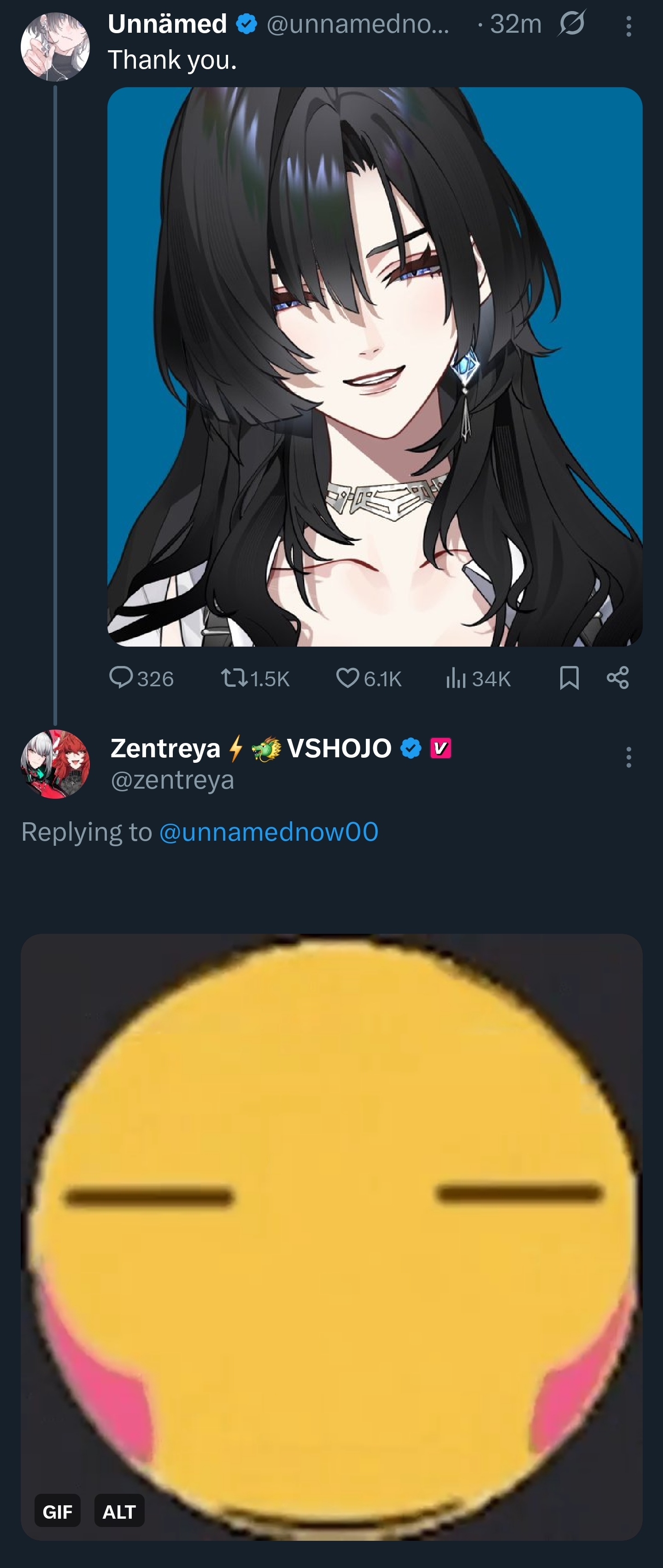Tap Zentreya's blue verified checkmark
663x1568 pixels.
(411, 748)
